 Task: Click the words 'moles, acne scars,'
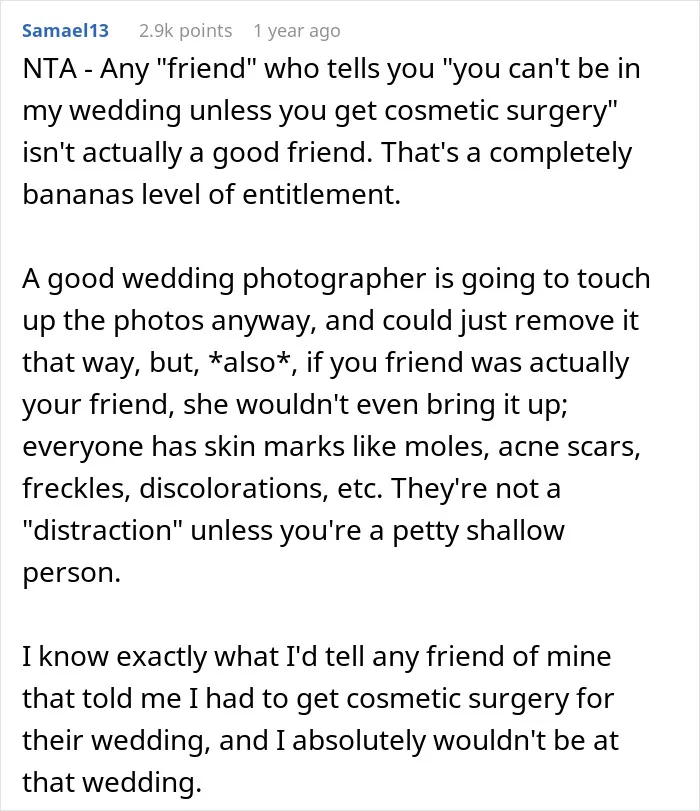tap(523, 446)
